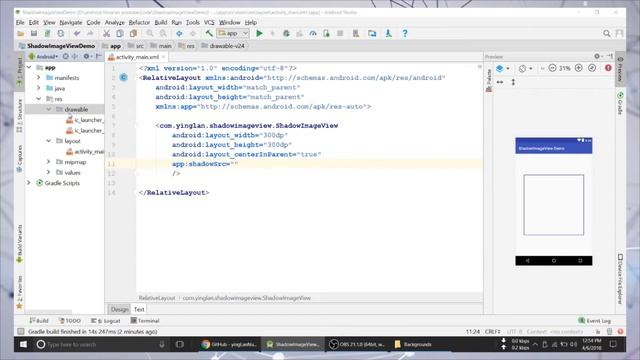This screenshot has height=360, width=640.
Task: Click the Back navigation arrow icon
Action: [179, 33]
